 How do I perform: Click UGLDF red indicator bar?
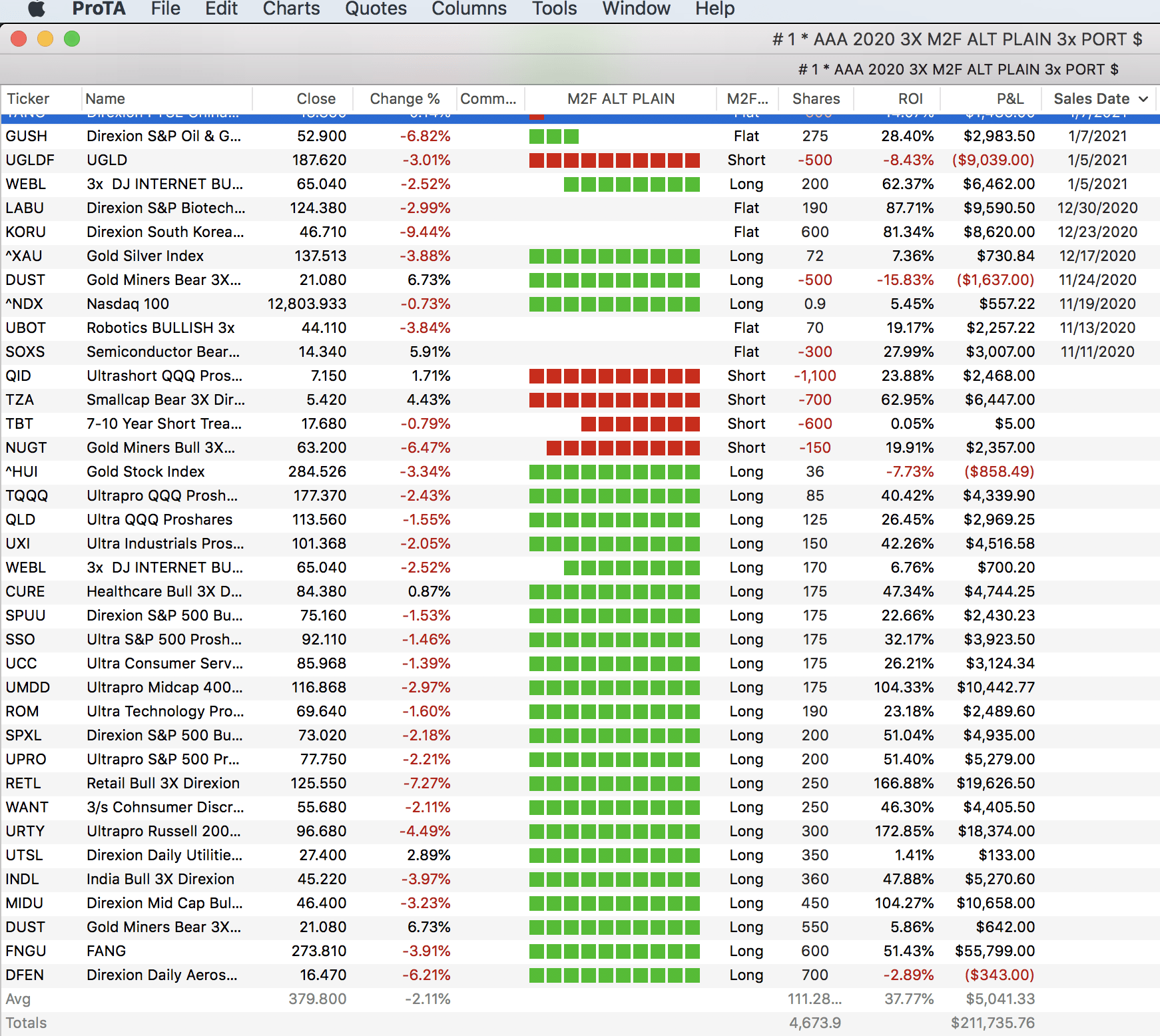coord(614,160)
